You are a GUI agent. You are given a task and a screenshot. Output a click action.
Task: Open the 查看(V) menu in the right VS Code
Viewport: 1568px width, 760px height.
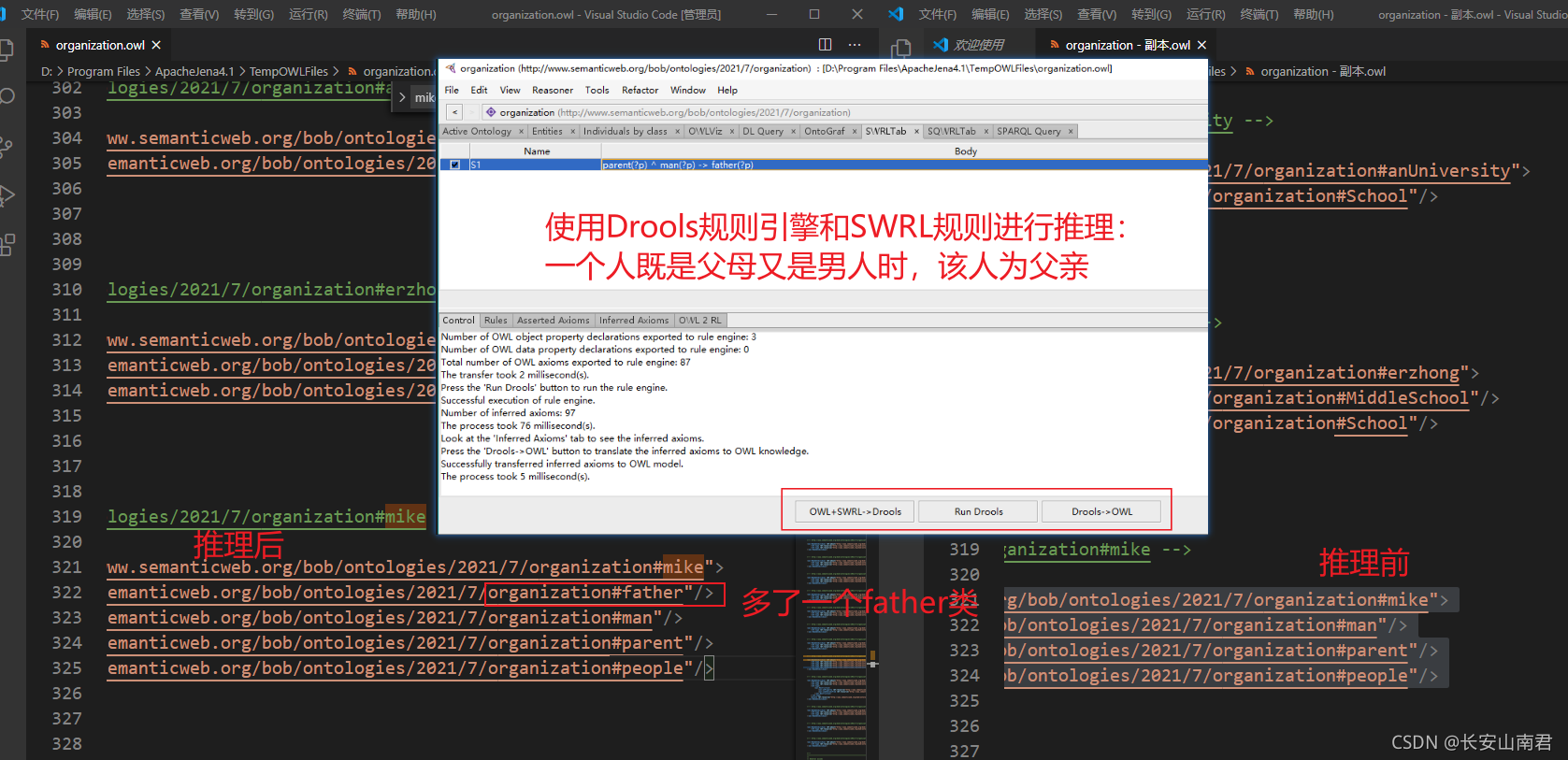coord(1096,14)
